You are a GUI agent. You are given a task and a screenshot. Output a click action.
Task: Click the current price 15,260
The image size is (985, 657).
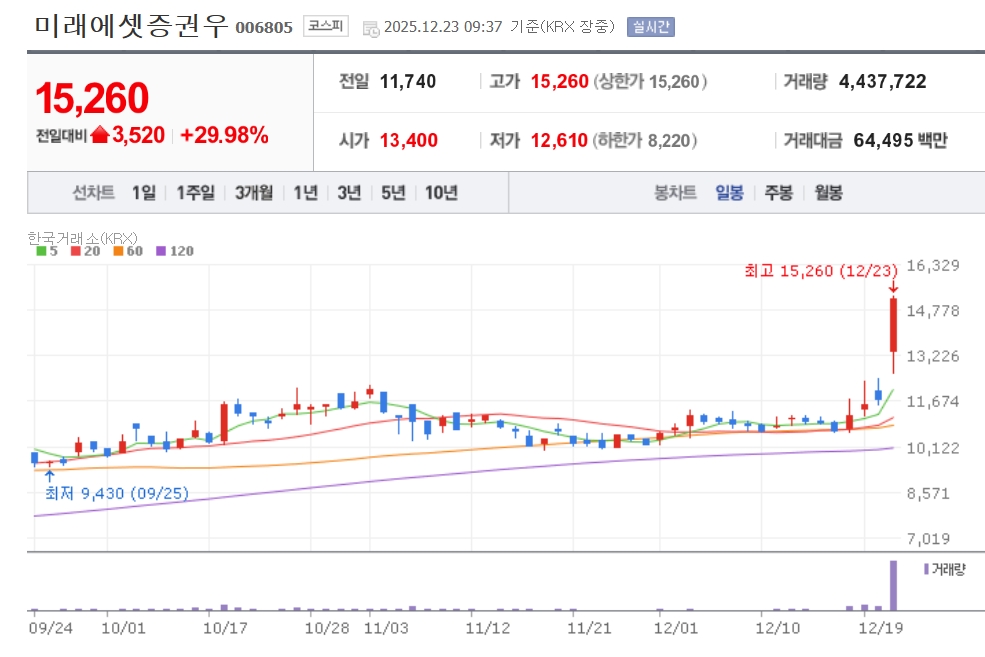click(92, 99)
